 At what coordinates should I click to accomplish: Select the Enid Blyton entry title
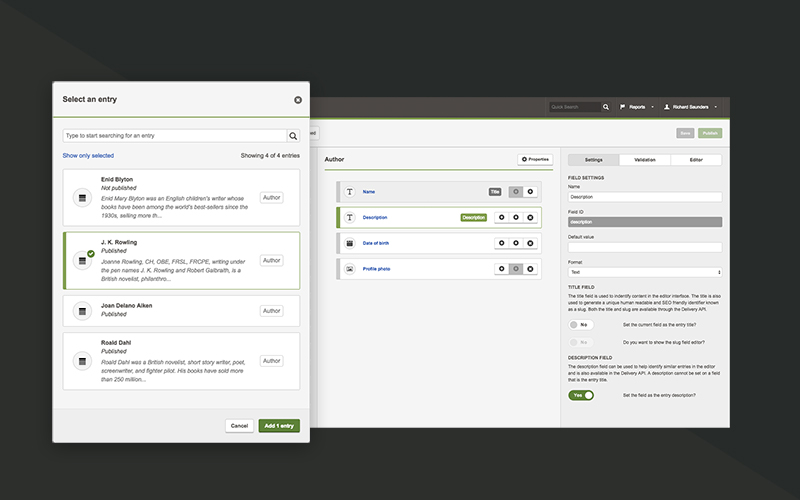click(117, 180)
